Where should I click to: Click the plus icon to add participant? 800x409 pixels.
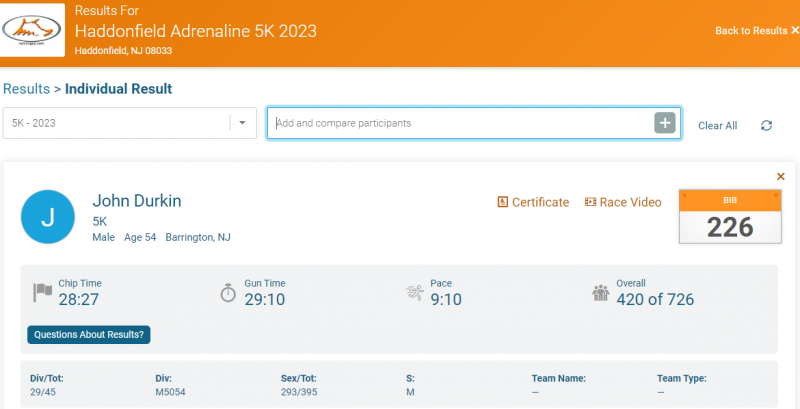click(x=665, y=123)
